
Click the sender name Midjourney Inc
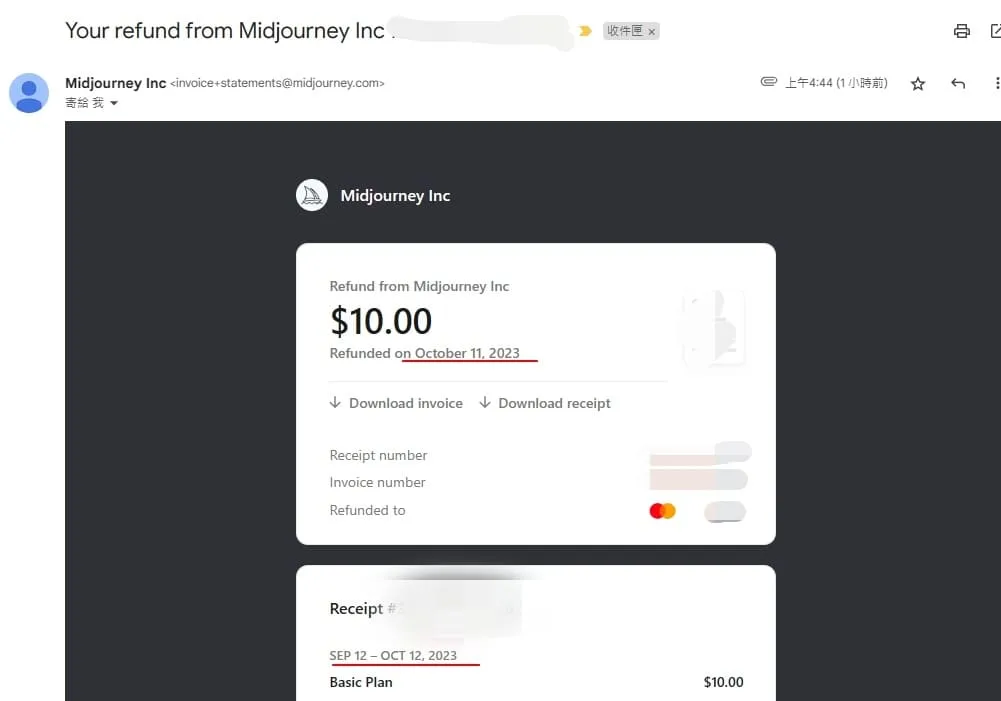[115, 83]
